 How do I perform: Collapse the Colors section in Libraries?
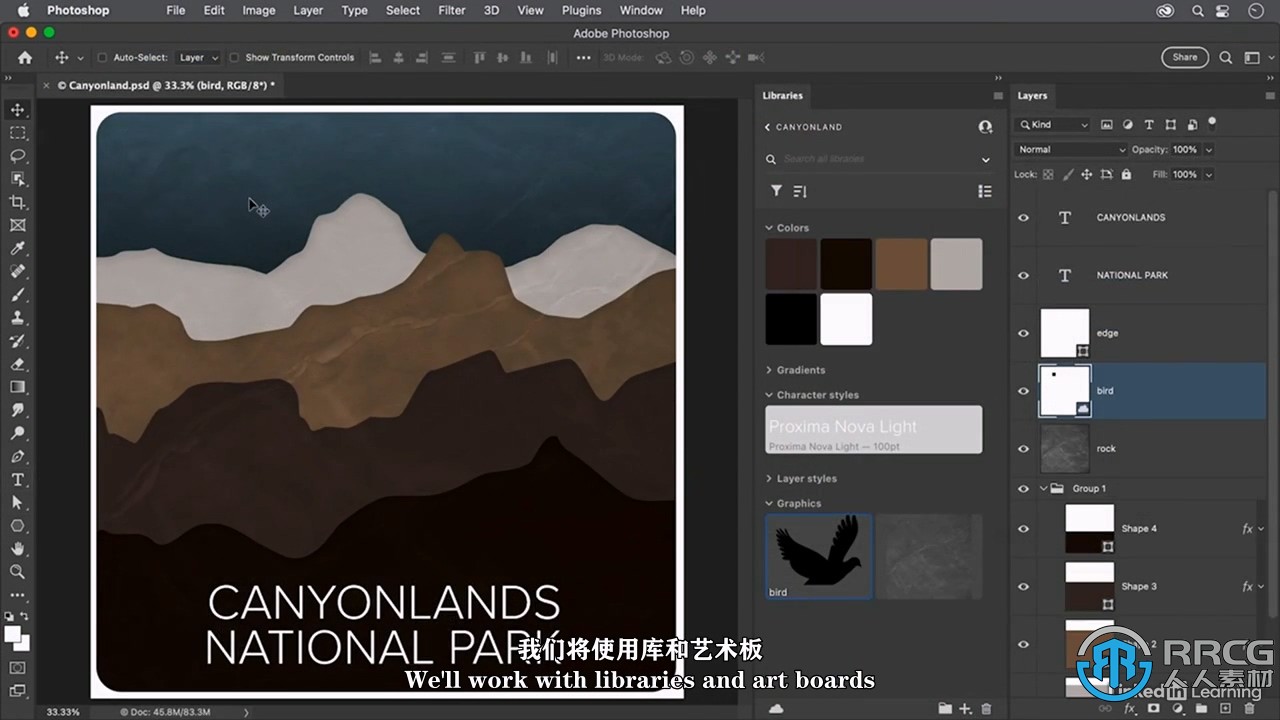click(769, 228)
